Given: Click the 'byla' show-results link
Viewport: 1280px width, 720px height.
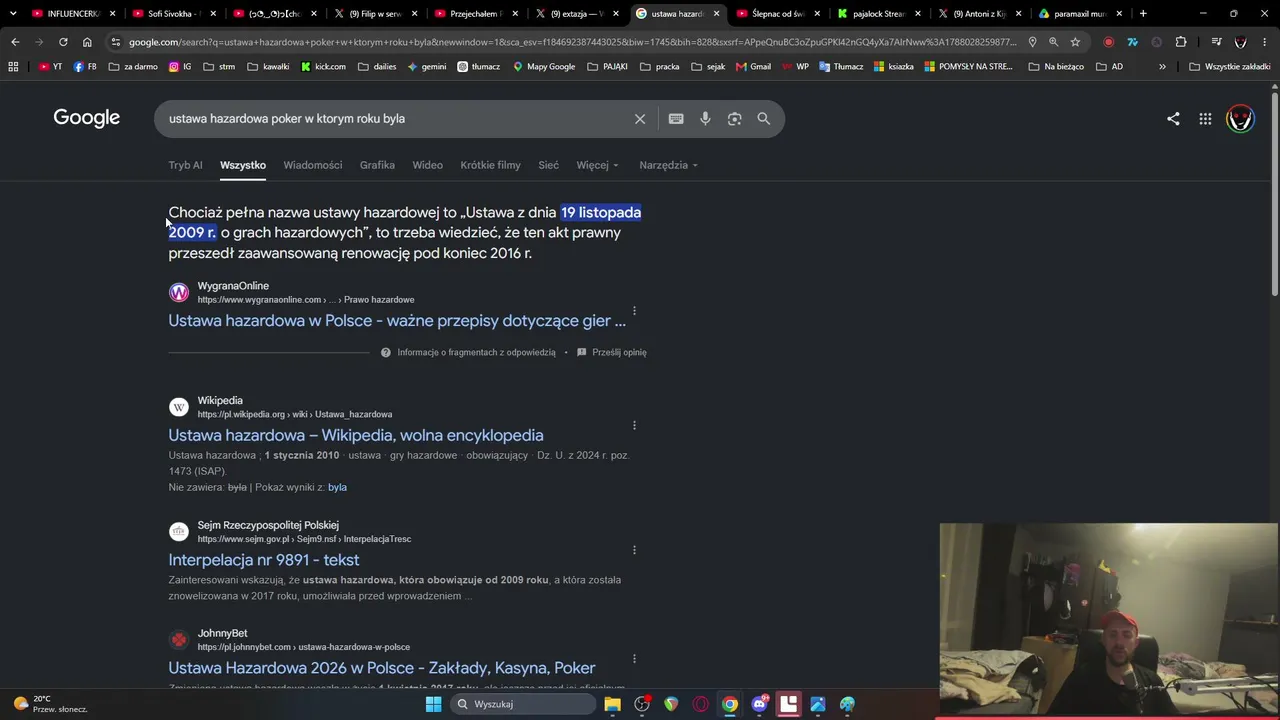Looking at the screenshot, I should [337, 487].
